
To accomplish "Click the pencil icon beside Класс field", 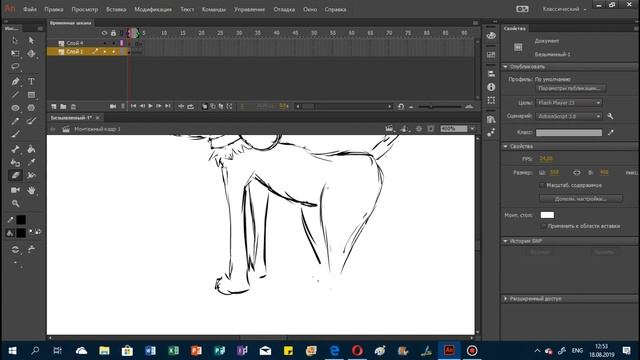I will [x=611, y=133].
